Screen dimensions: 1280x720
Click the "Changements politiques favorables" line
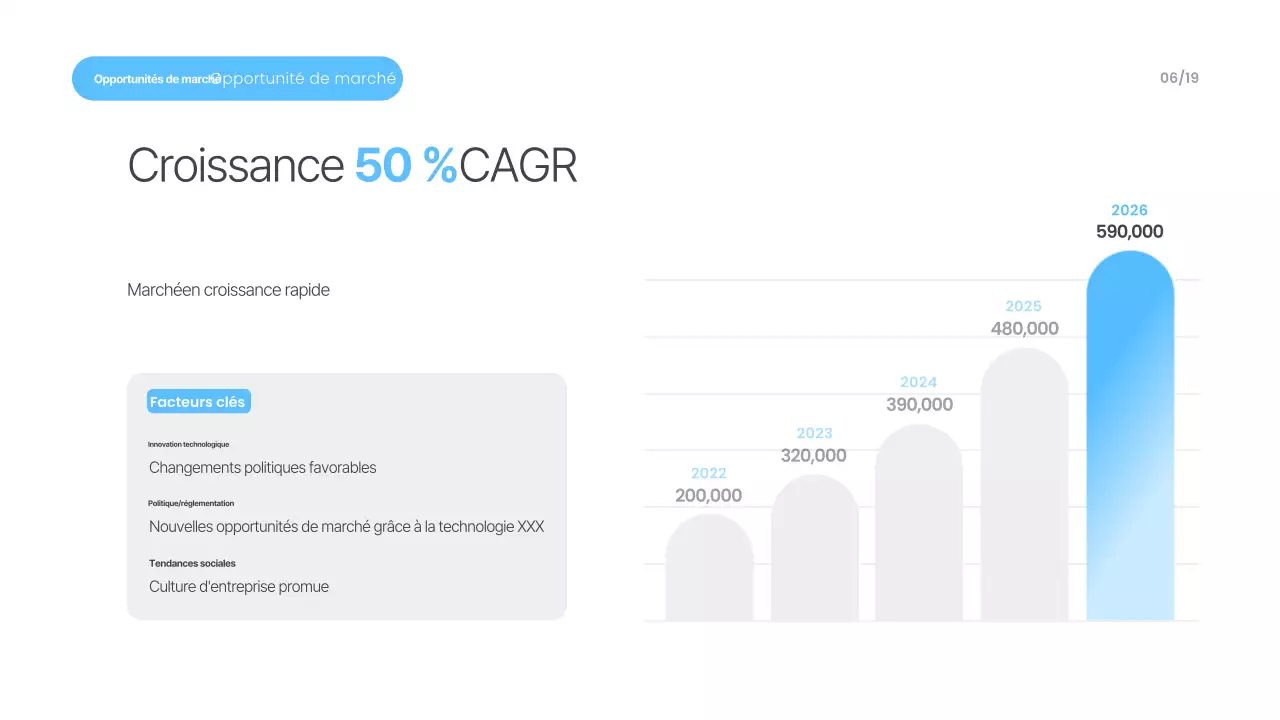pos(262,467)
